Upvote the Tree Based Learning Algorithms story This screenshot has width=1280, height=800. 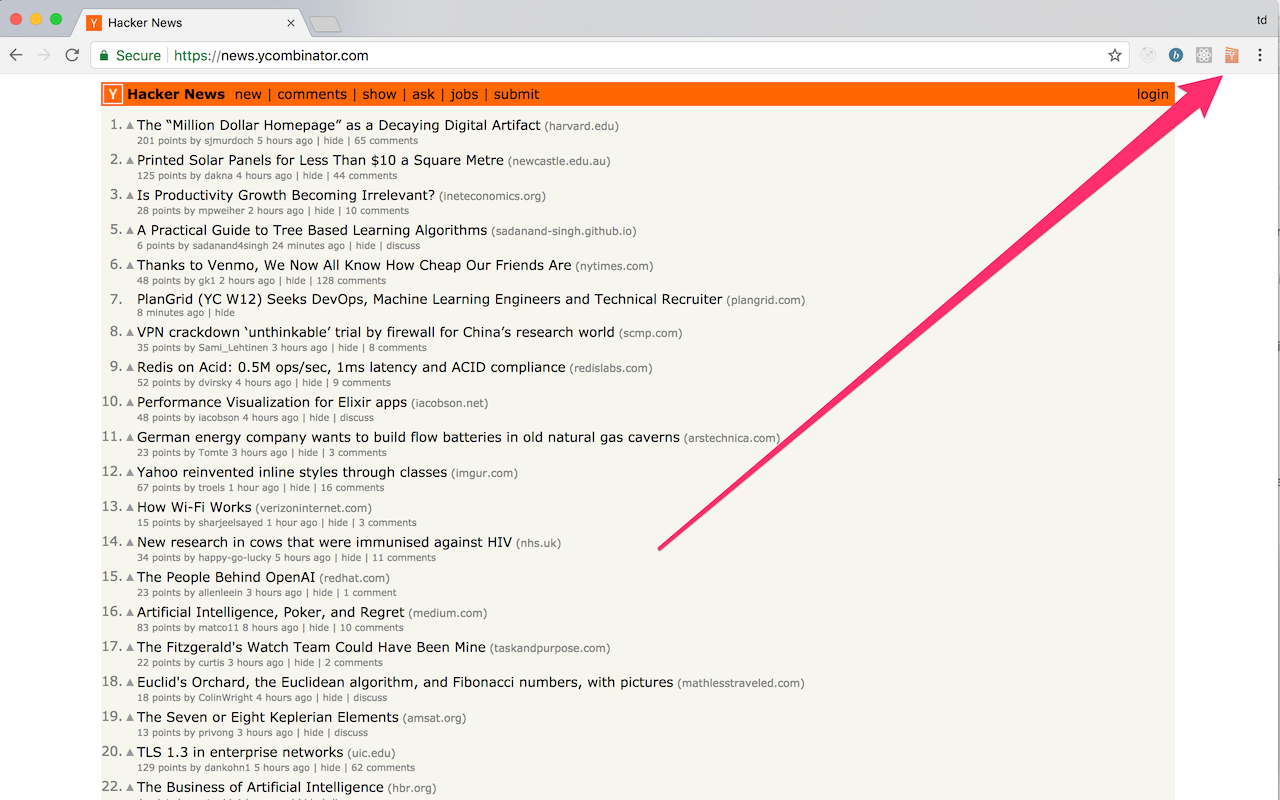130,231
